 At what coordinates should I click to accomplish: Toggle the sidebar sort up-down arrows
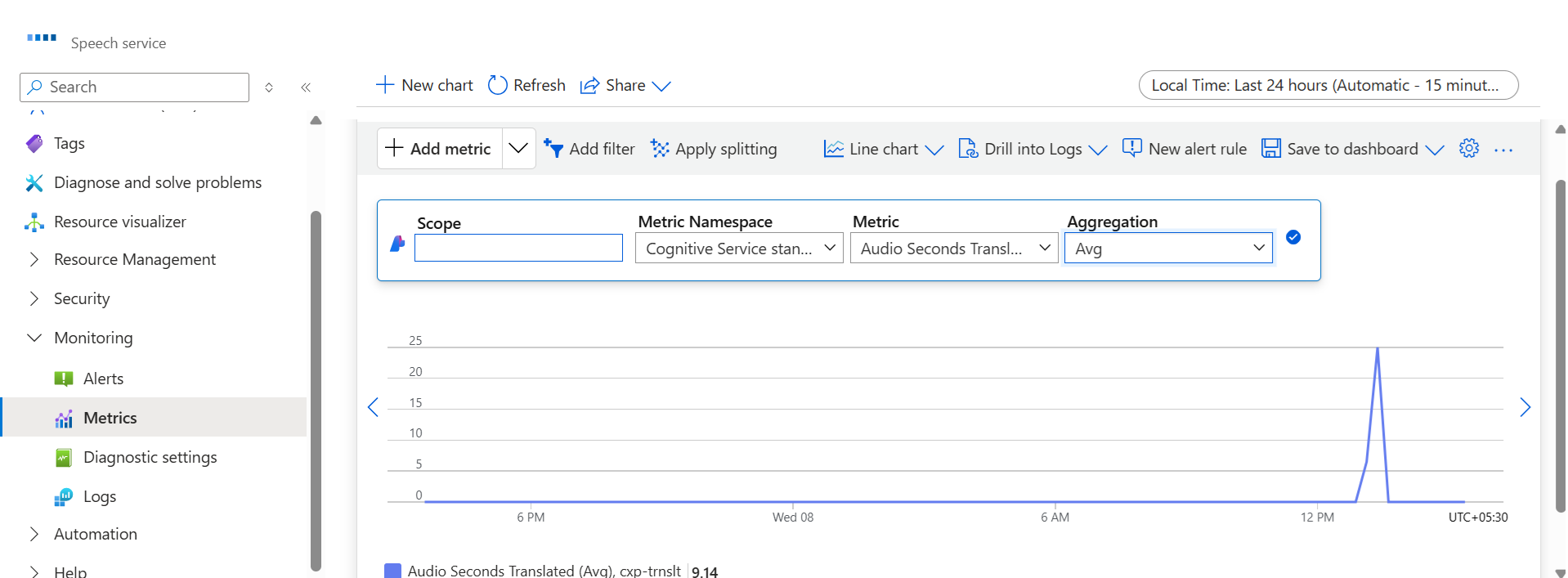(x=269, y=87)
